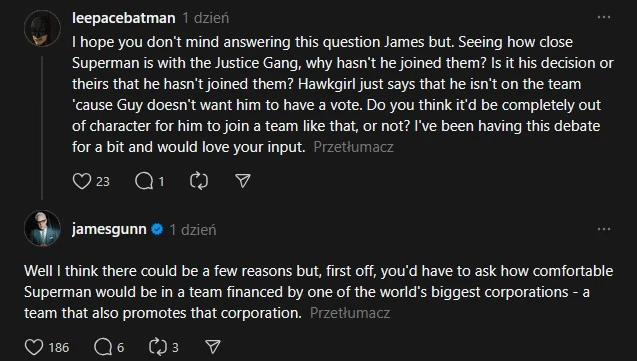Image resolution: width=637 pixels, height=361 pixels.
Task: Open leepacebatman's profile via username
Action: coord(124,18)
